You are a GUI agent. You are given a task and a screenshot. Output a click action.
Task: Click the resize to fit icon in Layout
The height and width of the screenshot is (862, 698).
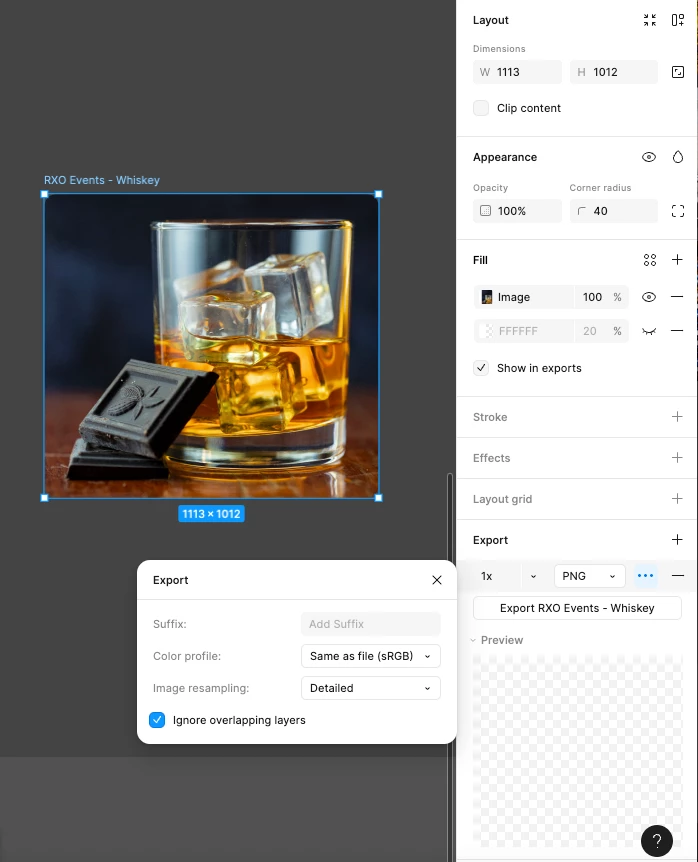(650, 20)
